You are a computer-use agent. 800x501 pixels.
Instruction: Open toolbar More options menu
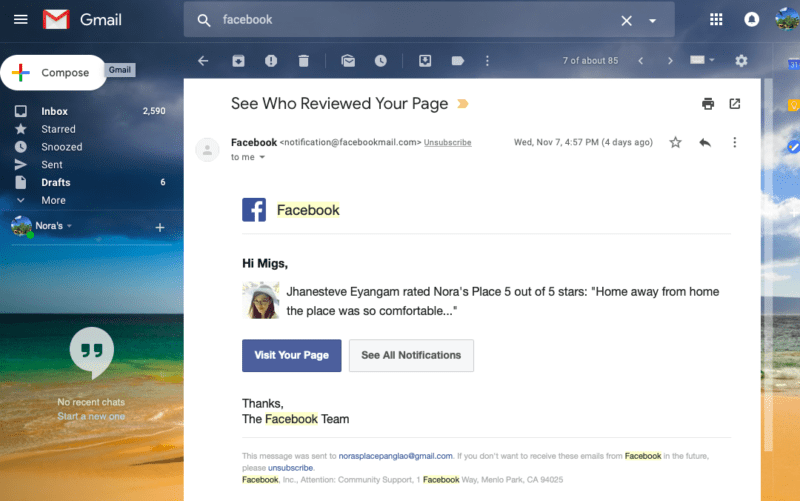(487, 61)
